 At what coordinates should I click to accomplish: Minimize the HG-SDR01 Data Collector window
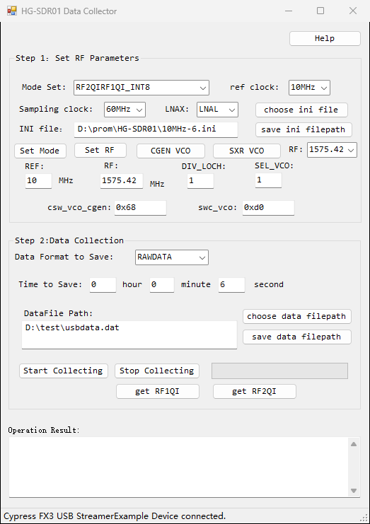(x=289, y=11)
